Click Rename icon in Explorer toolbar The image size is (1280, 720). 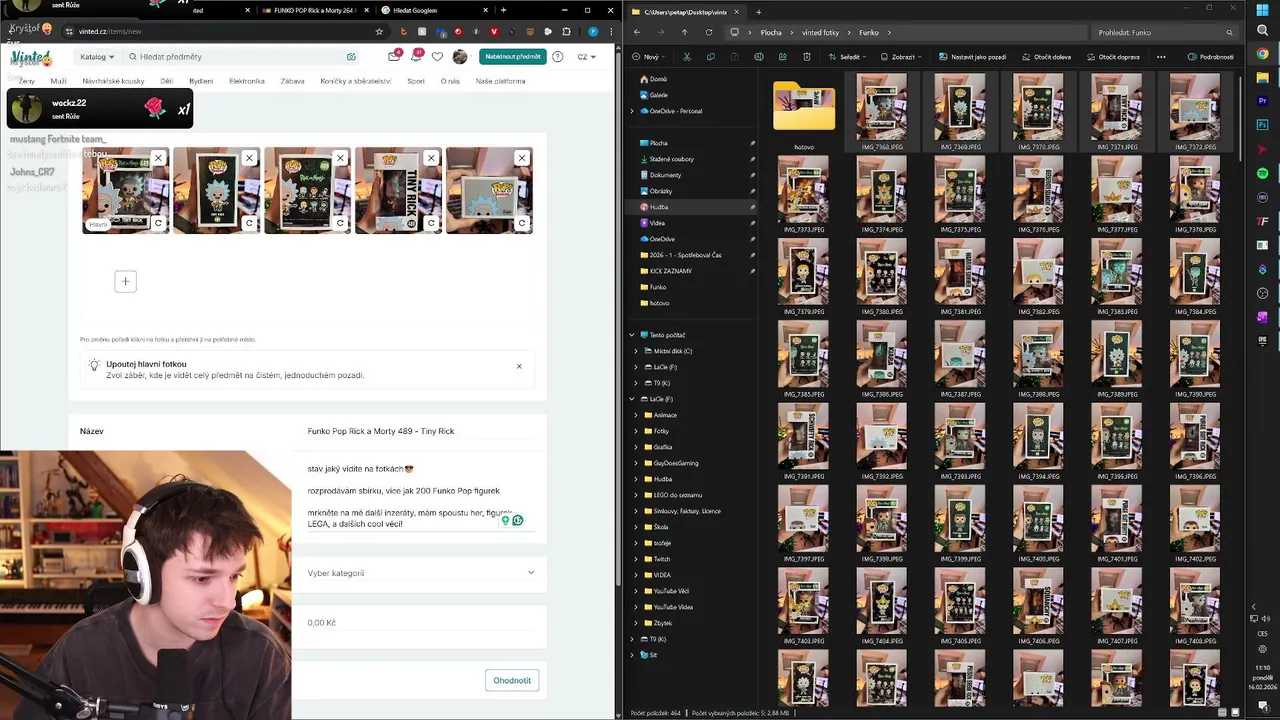point(758,57)
